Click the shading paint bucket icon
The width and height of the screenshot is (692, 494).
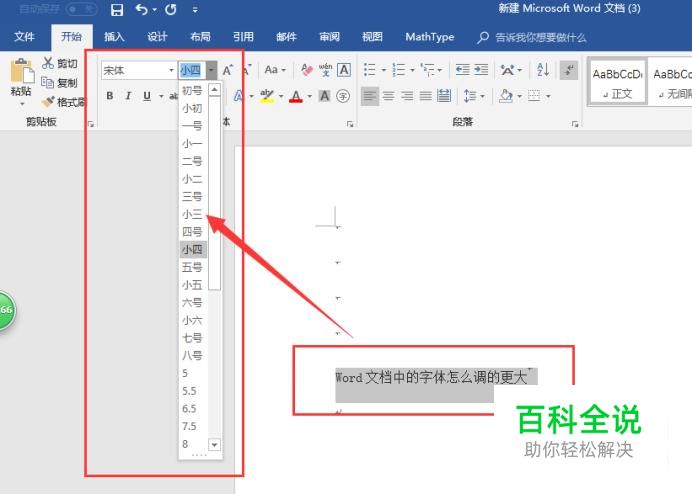(506, 96)
